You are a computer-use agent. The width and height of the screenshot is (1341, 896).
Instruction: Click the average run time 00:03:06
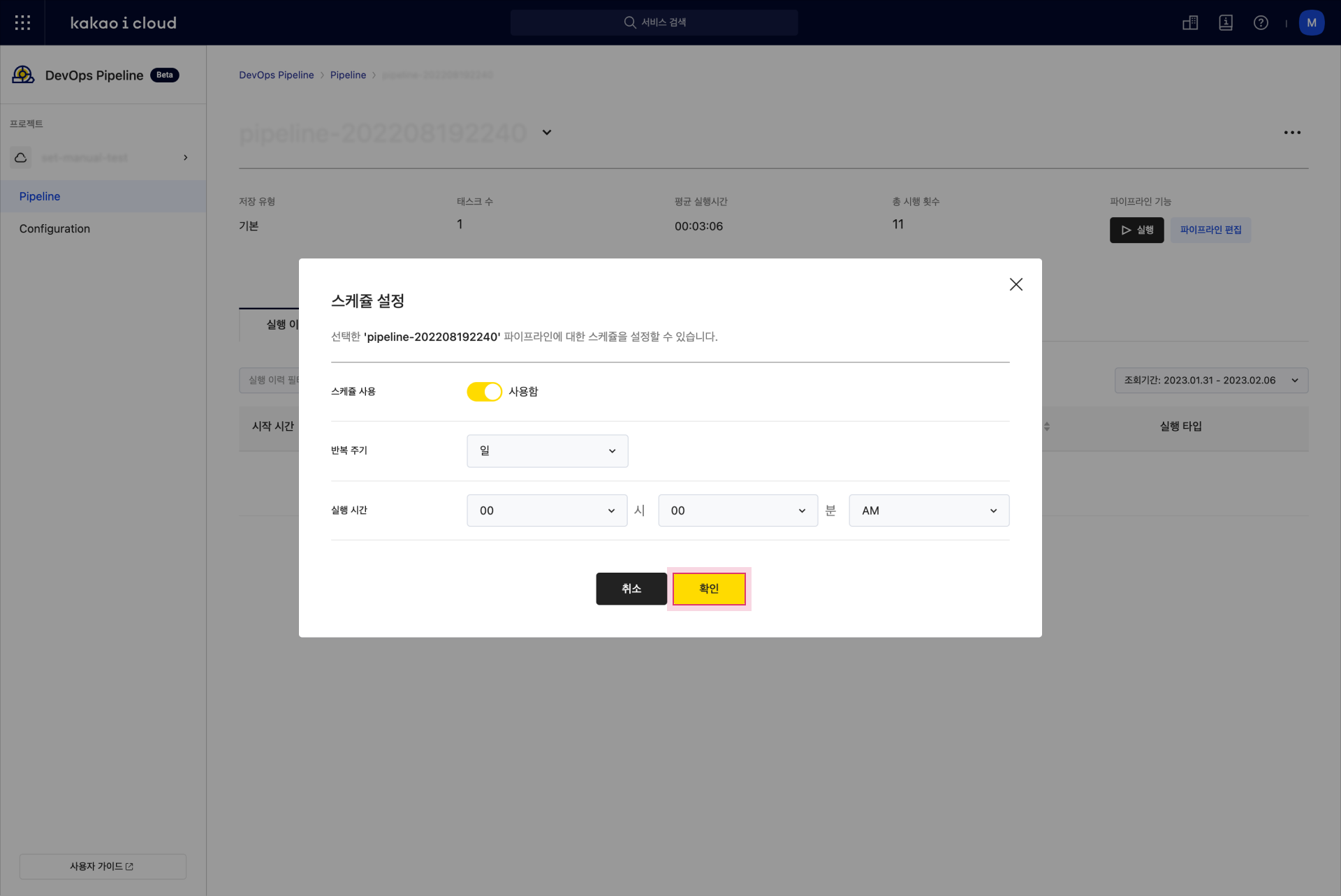[698, 226]
